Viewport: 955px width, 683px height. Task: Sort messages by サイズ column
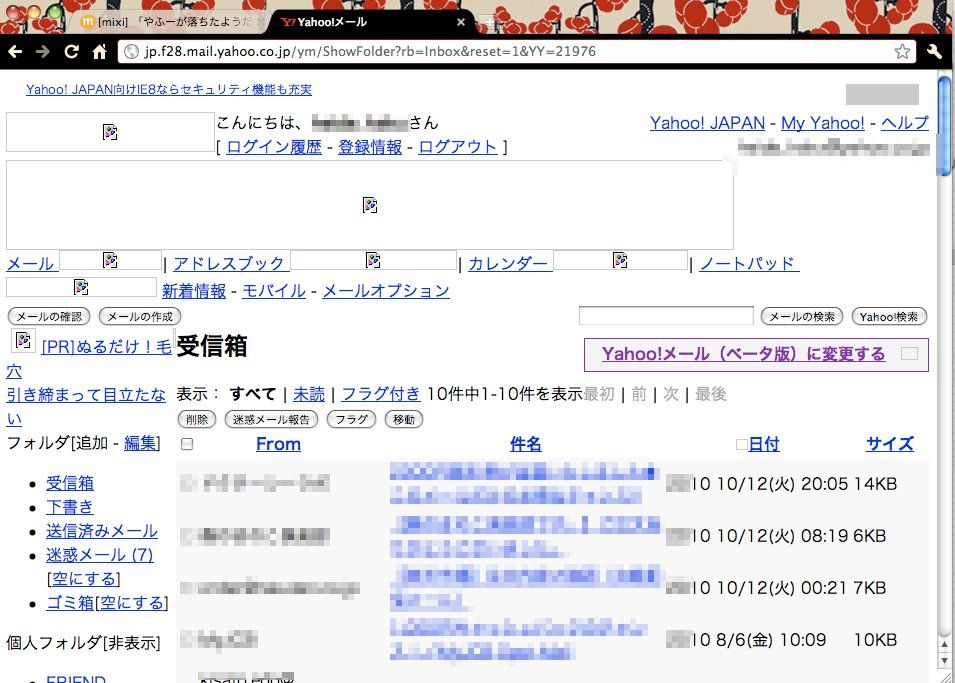pyautogui.click(x=890, y=444)
